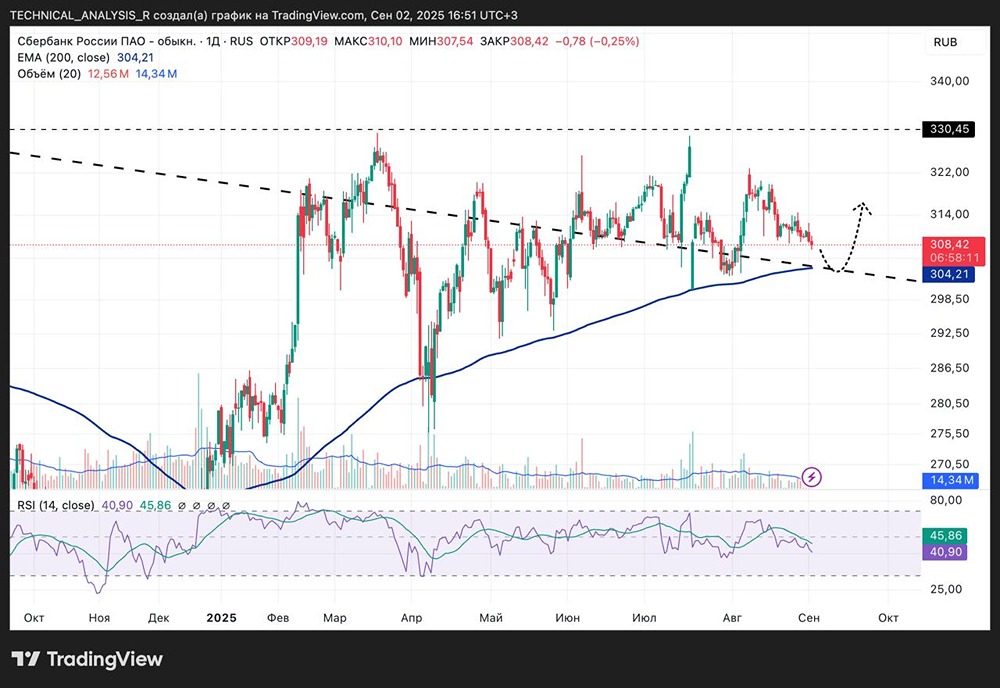Viewport: 1000px width, 688px height.
Task: Click the 322,00 price scale value
Action: pyautogui.click(x=950, y=172)
